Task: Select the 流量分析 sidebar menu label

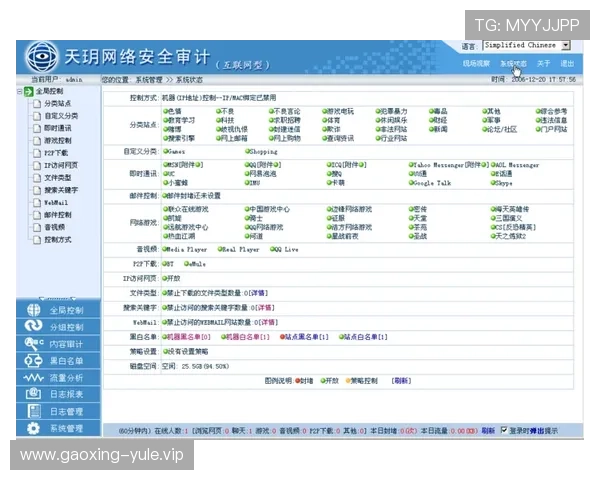Action: click(67, 378)
